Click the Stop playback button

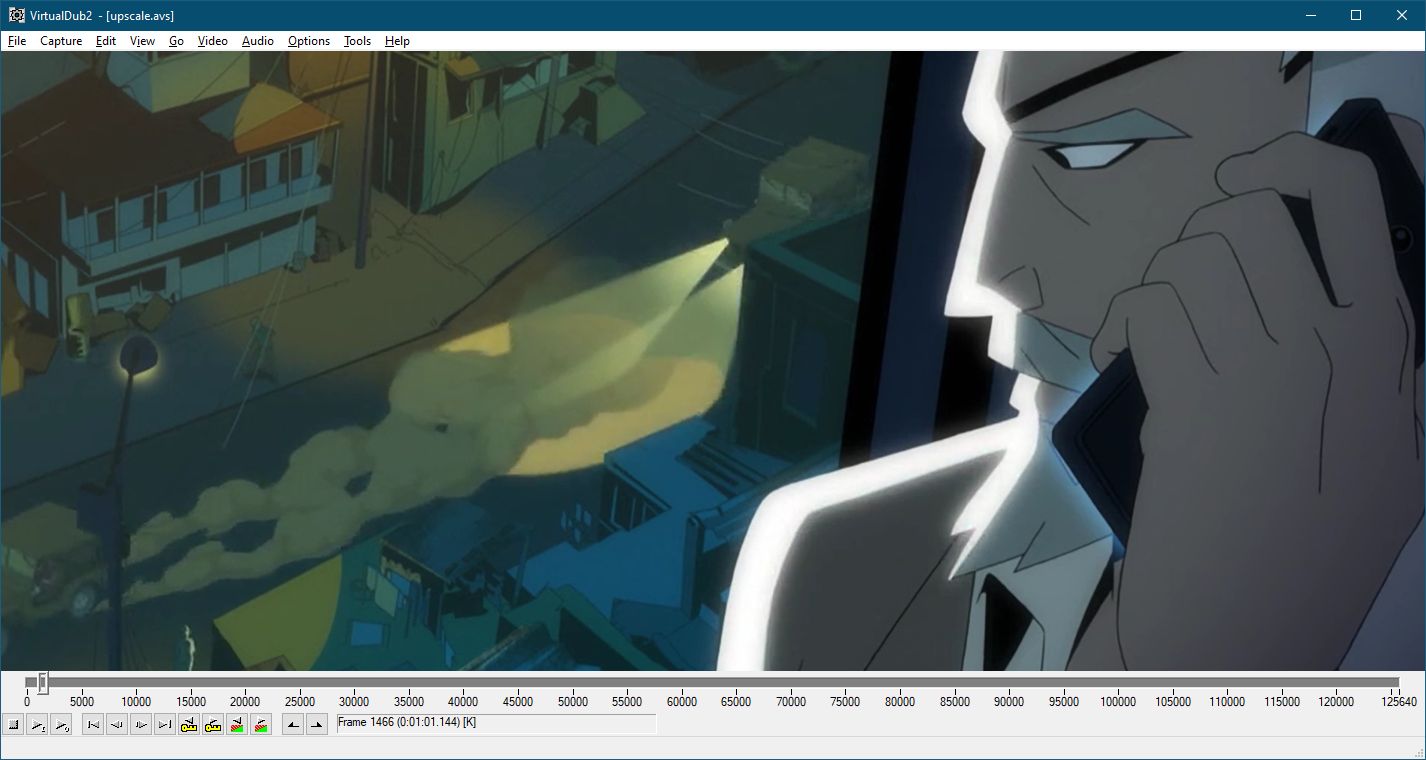point(14,725)
